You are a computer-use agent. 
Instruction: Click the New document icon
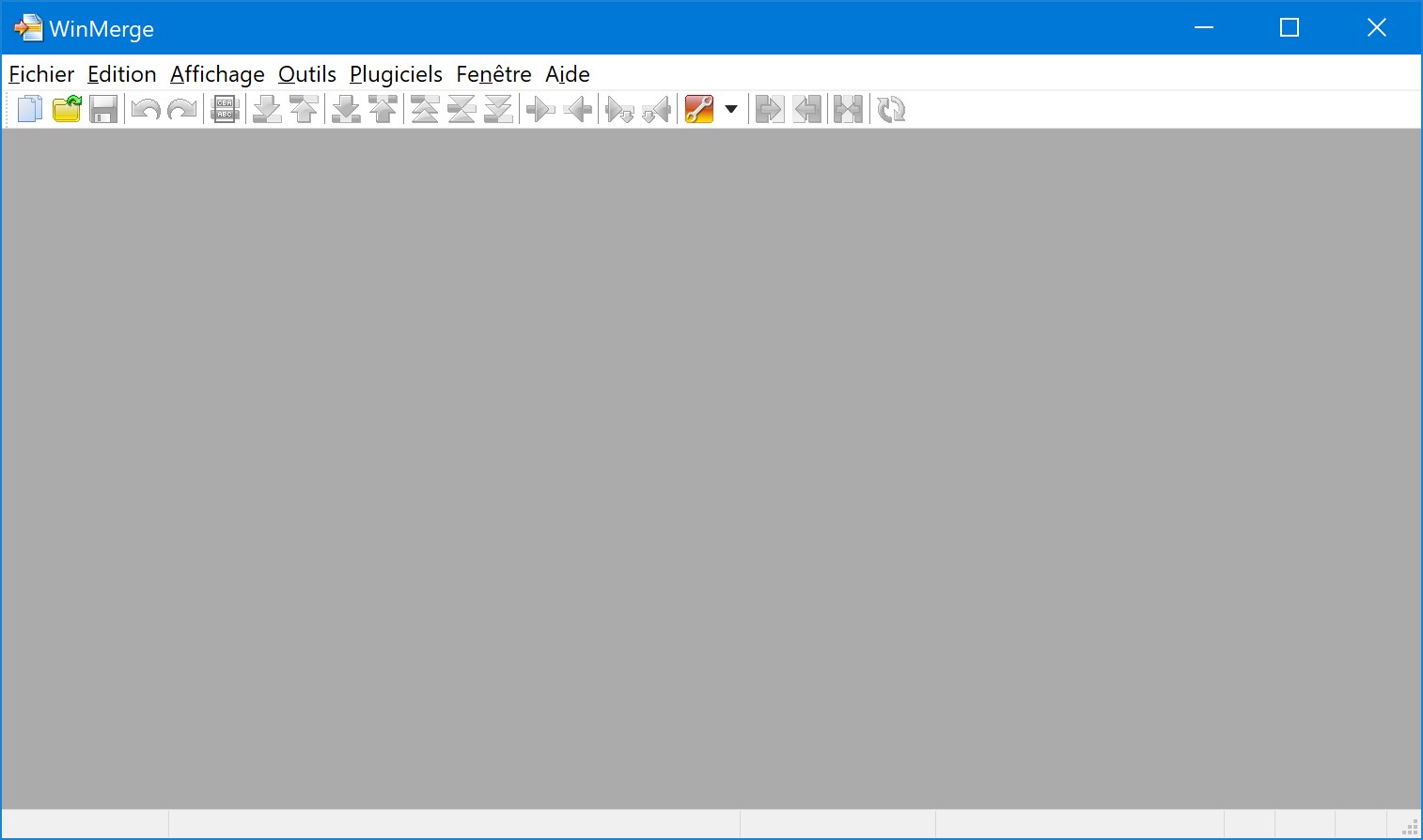(30, 109)
